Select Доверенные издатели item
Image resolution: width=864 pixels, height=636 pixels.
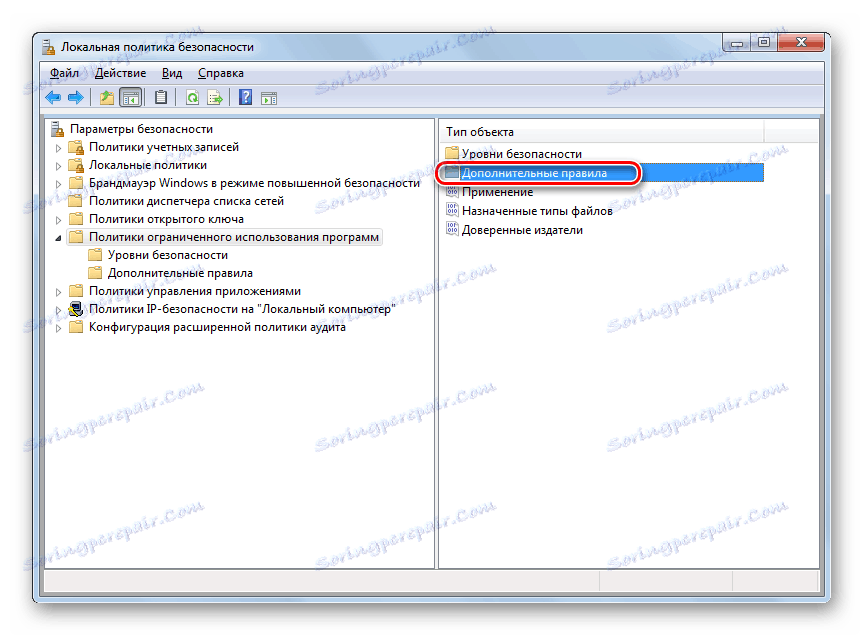tap(522, 230)
